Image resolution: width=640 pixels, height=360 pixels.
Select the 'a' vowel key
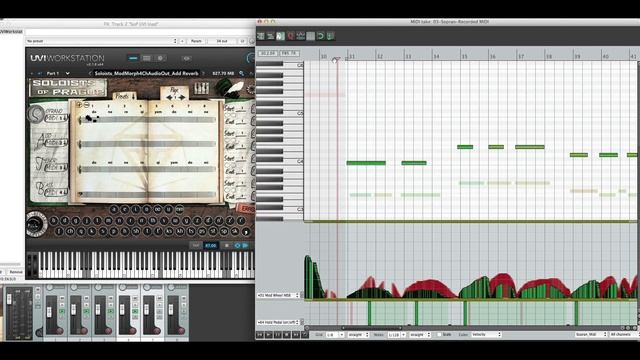114,209
